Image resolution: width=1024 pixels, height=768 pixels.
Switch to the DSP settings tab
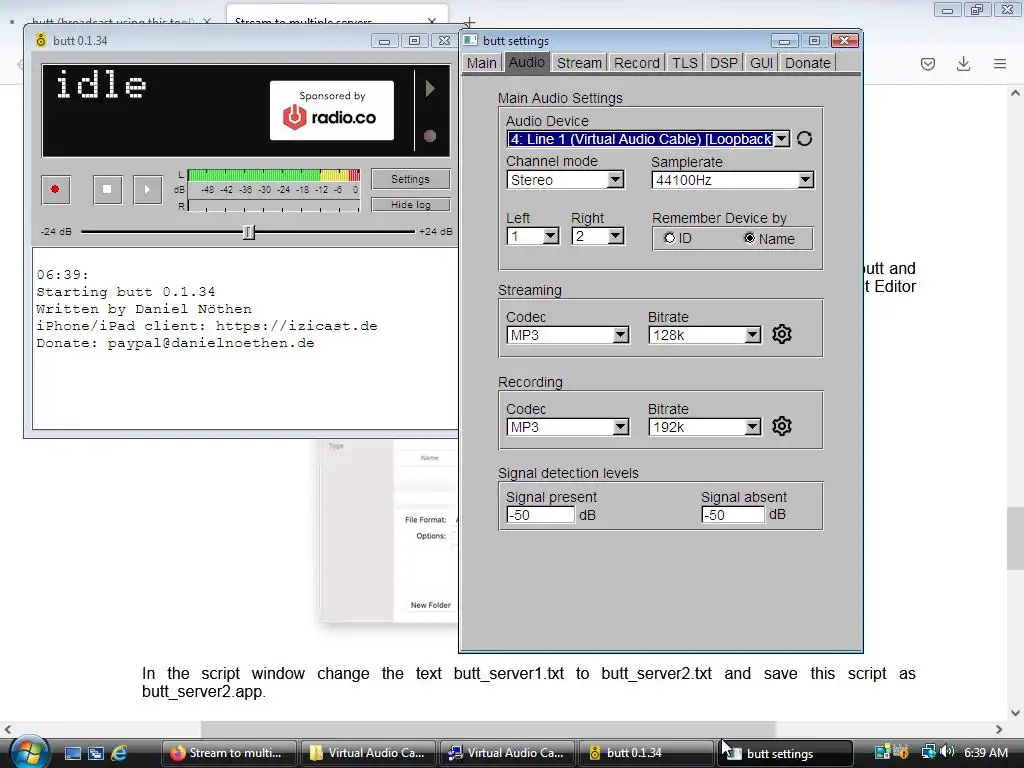tap(724, 63)
